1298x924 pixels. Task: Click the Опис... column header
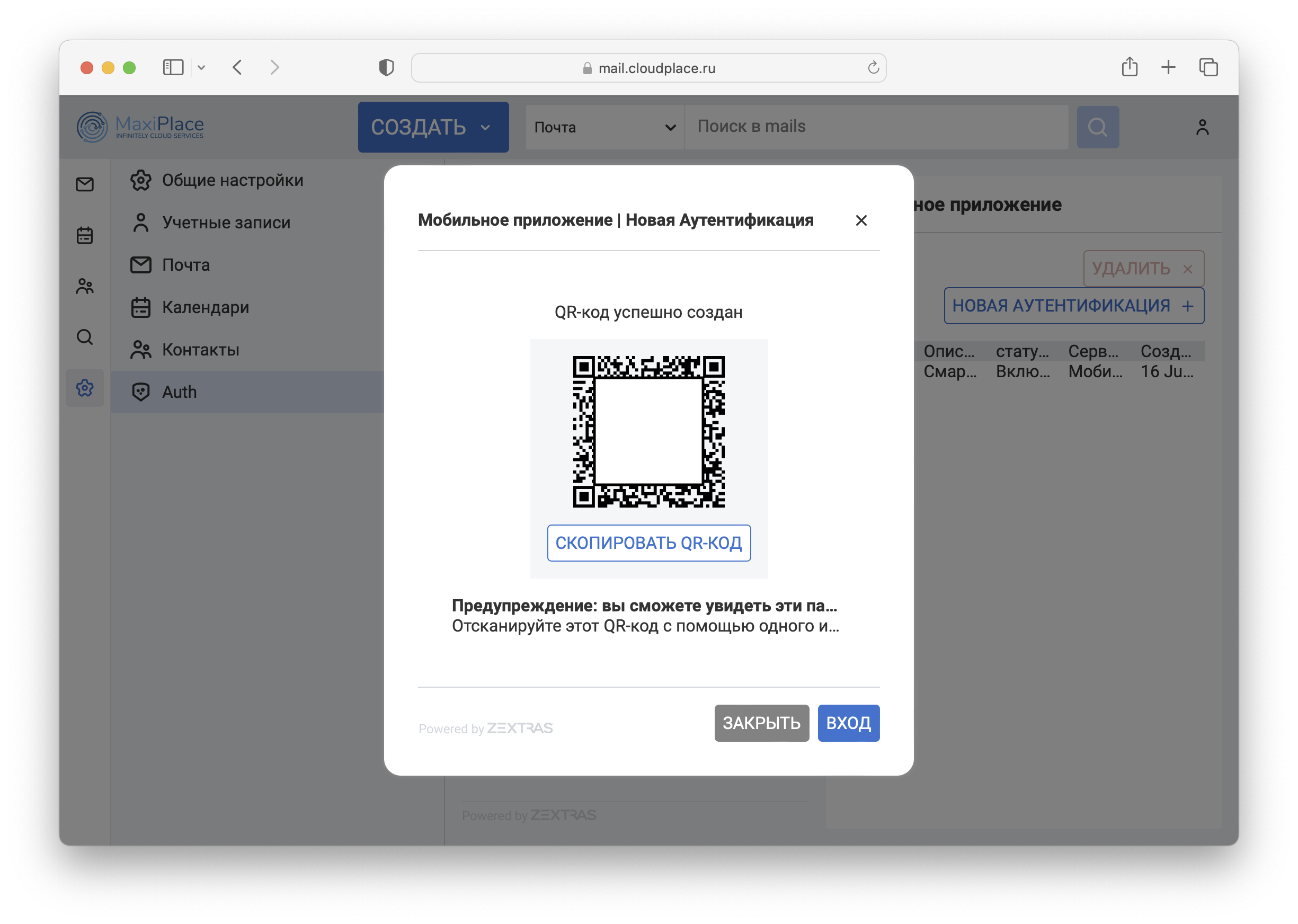[x=949, y=351]
